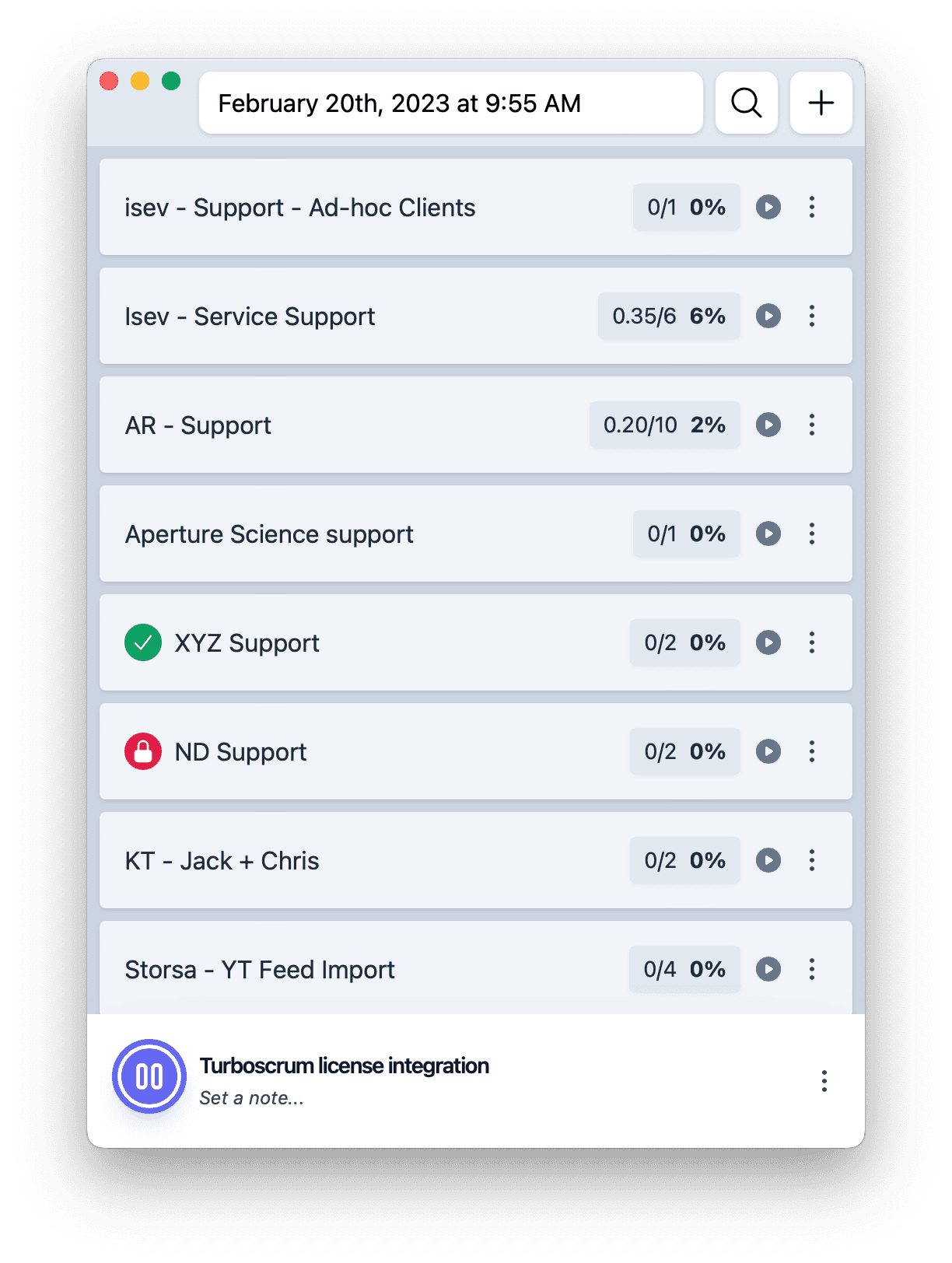Pause the running Turboscrum timer
Viewport: 952px width, 1263px height.
tap(149, 1076)
